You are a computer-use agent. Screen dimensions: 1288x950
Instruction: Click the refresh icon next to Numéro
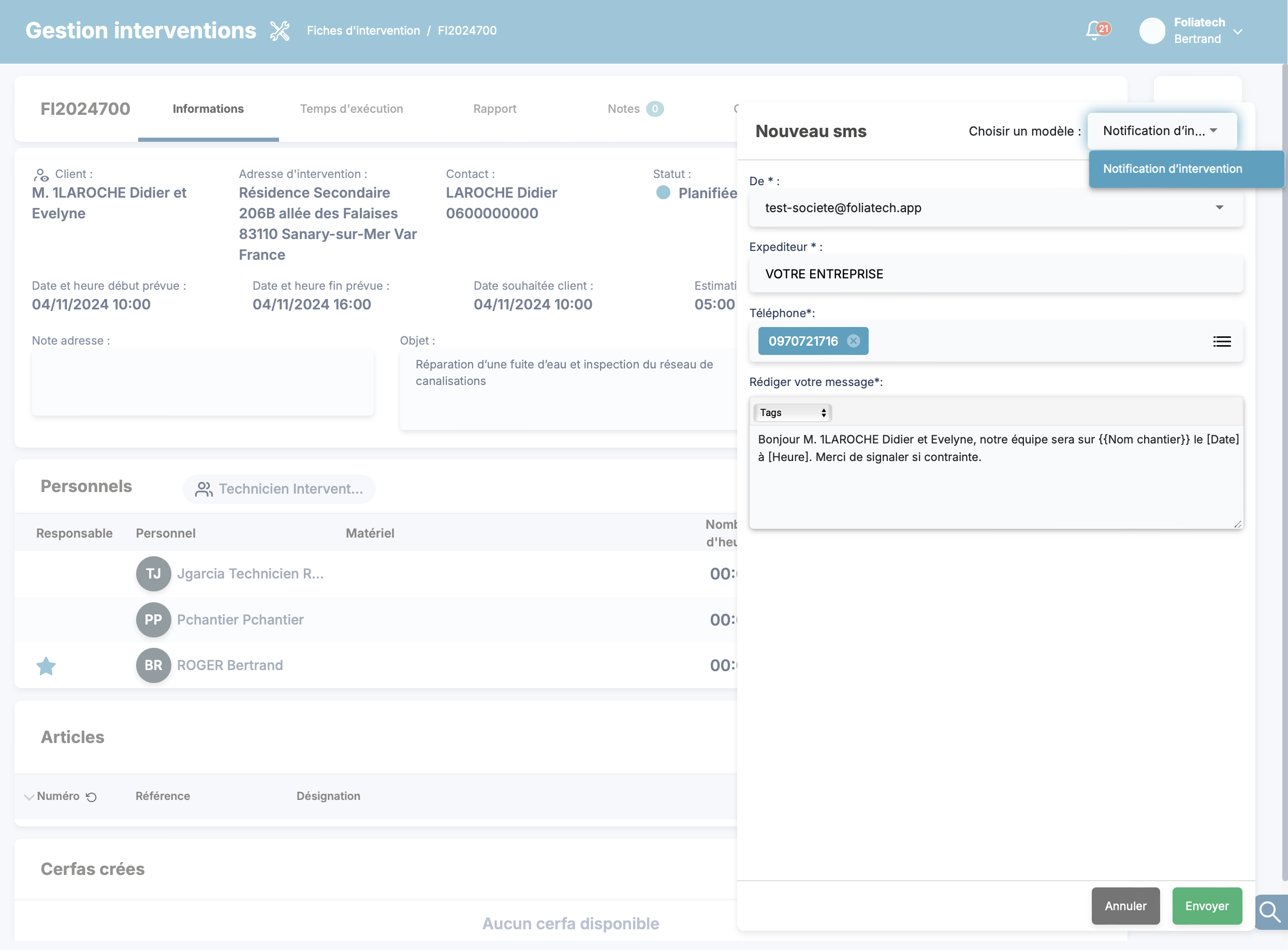[91, 796]
